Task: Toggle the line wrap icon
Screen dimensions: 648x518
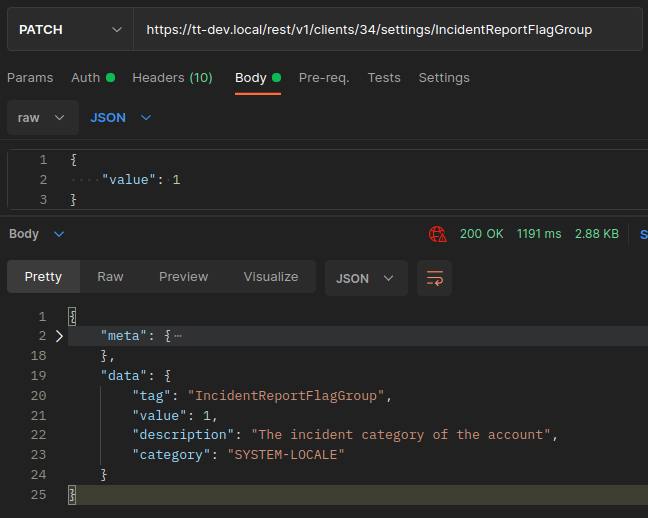Action: coord(434,278)
